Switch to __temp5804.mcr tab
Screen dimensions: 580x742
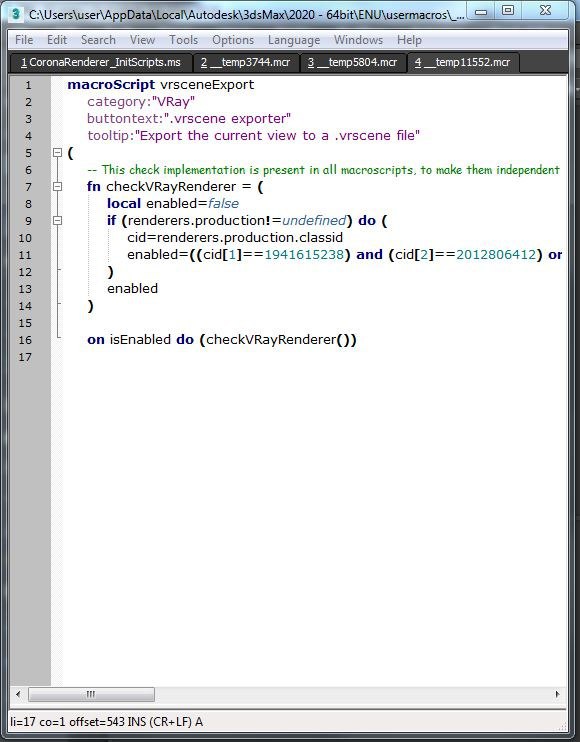pyautogui.click(x=352, y=62)
